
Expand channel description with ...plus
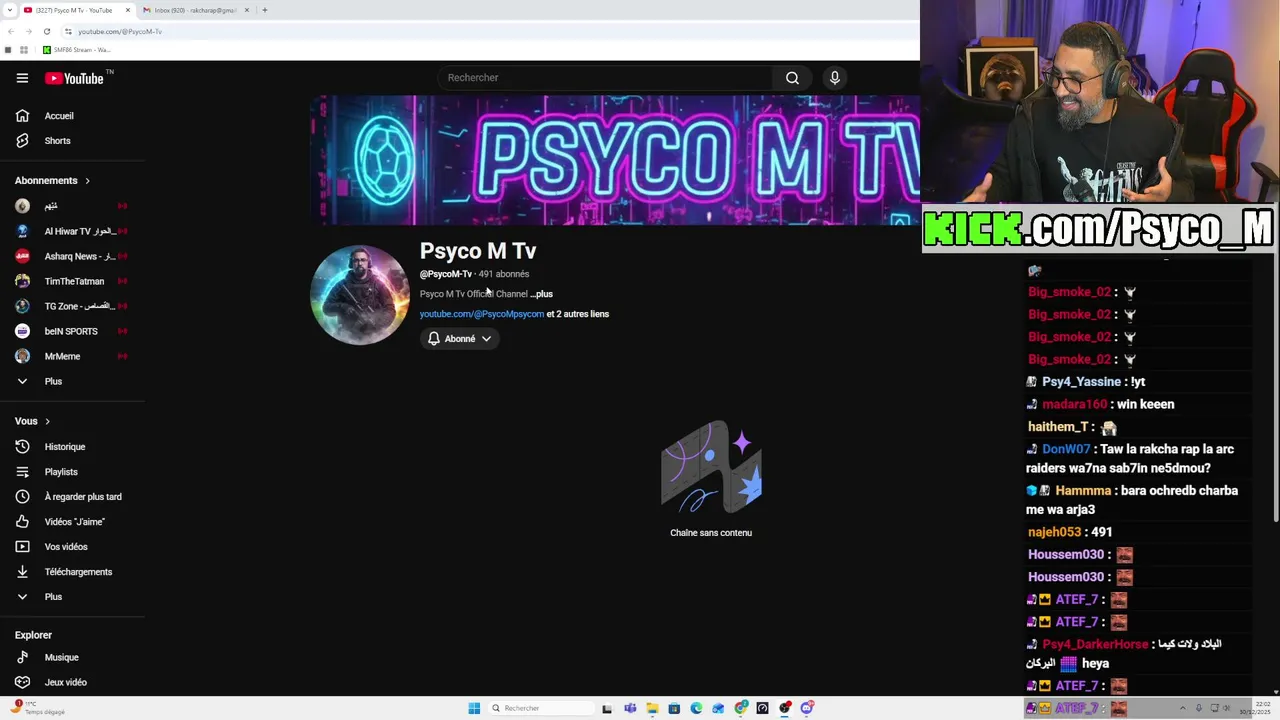(542, 294)
